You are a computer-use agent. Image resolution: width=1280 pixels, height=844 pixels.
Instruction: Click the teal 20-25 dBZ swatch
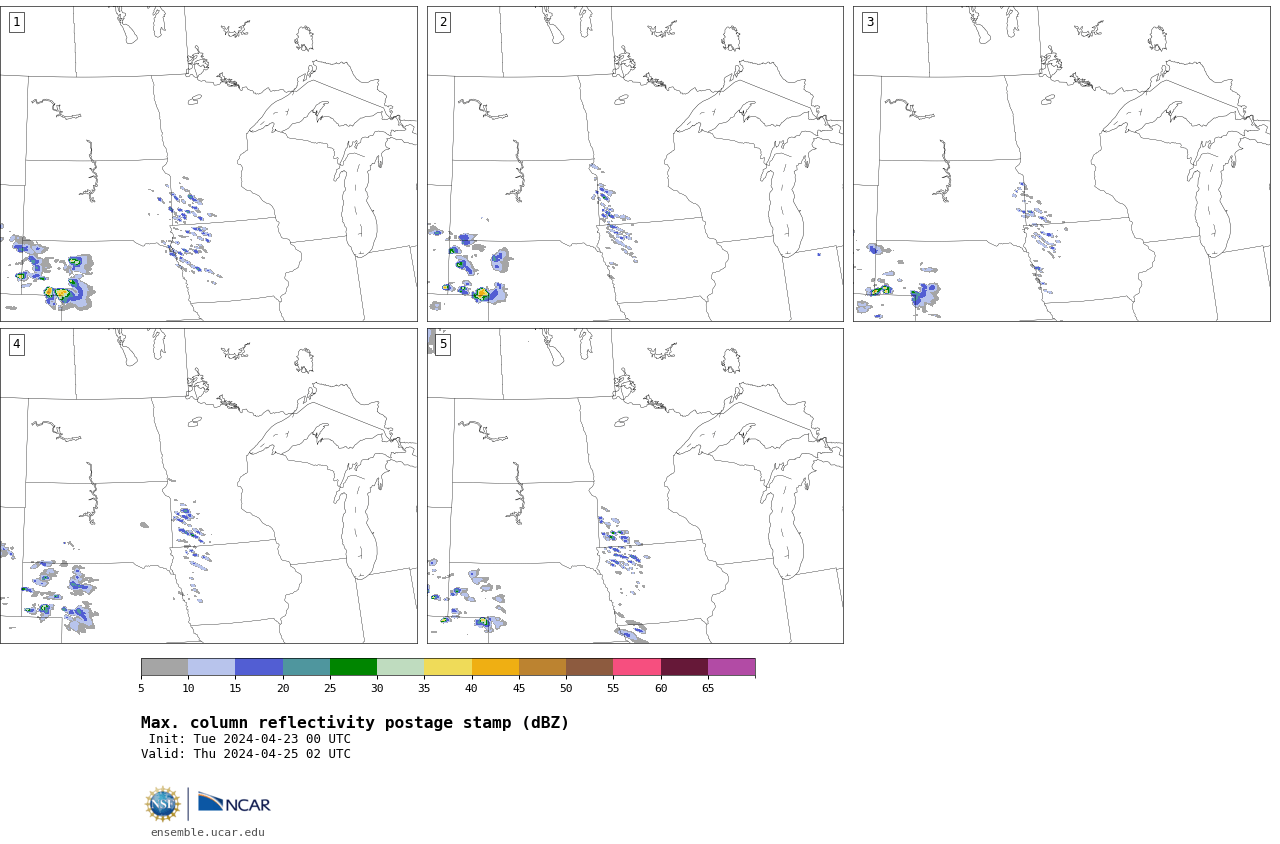pyautogui.click(x=306, y=667)
